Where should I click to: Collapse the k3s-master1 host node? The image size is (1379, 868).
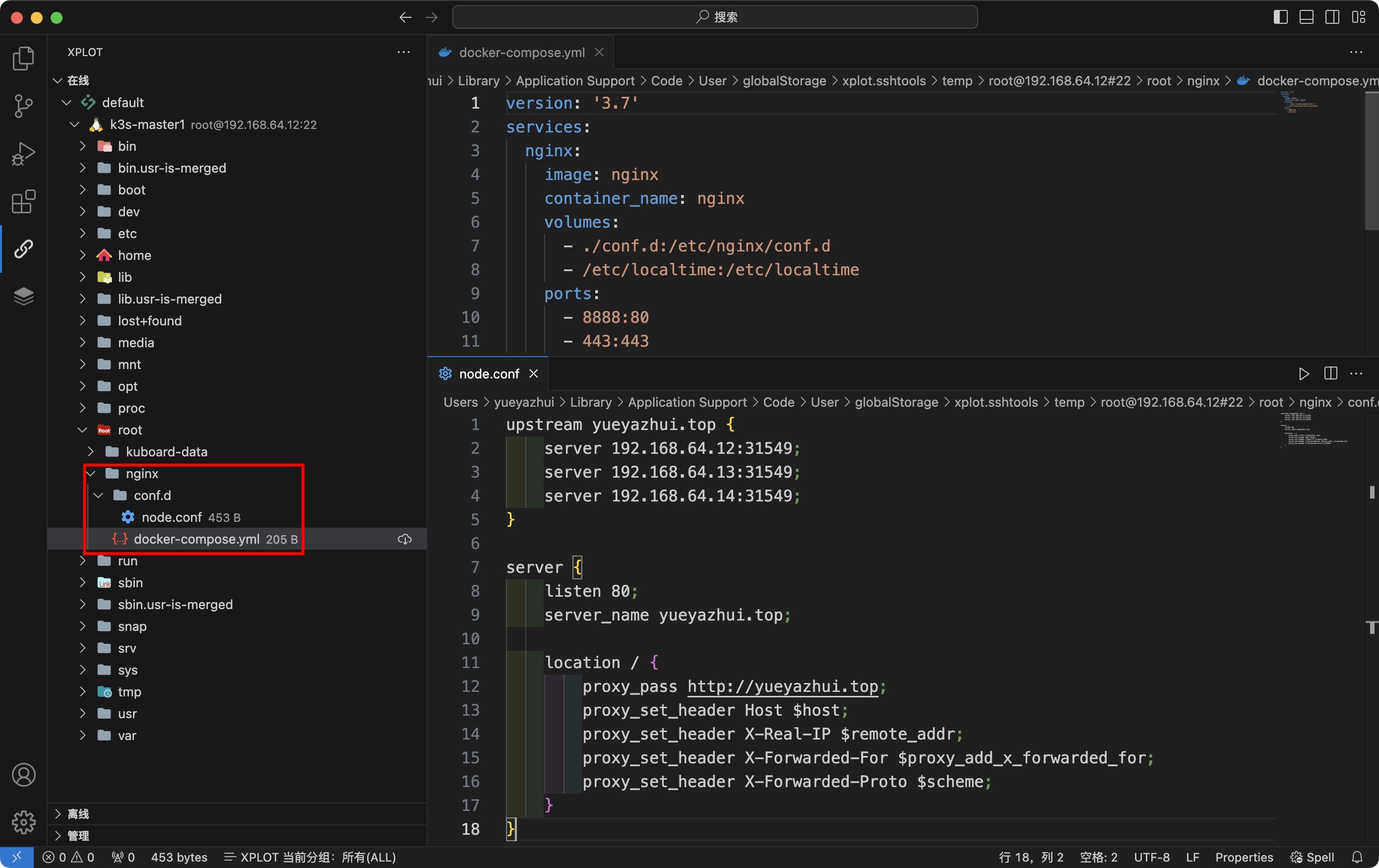pyautogui.click(x=74, y=124)
